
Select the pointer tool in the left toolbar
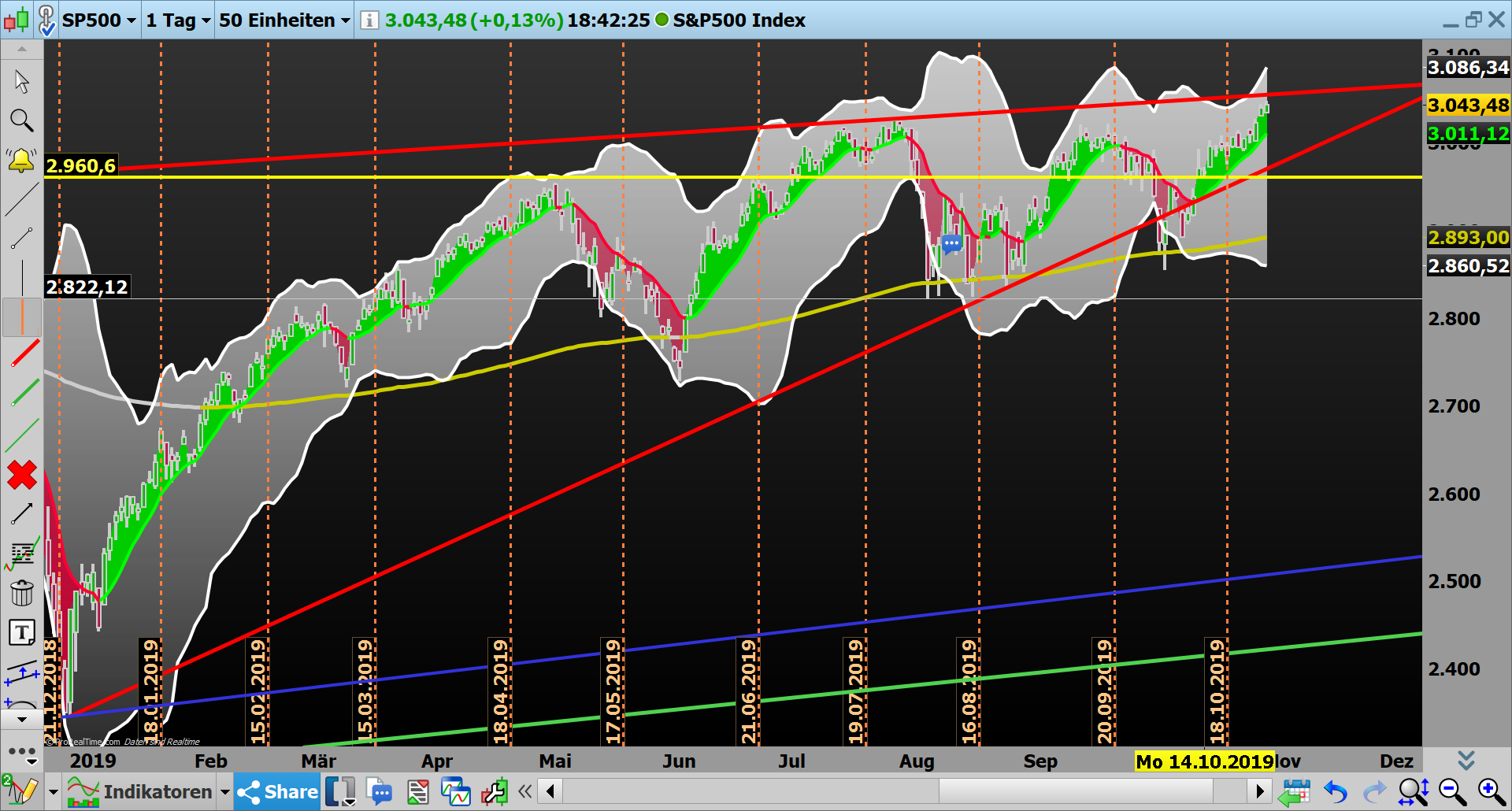(21, 81)
